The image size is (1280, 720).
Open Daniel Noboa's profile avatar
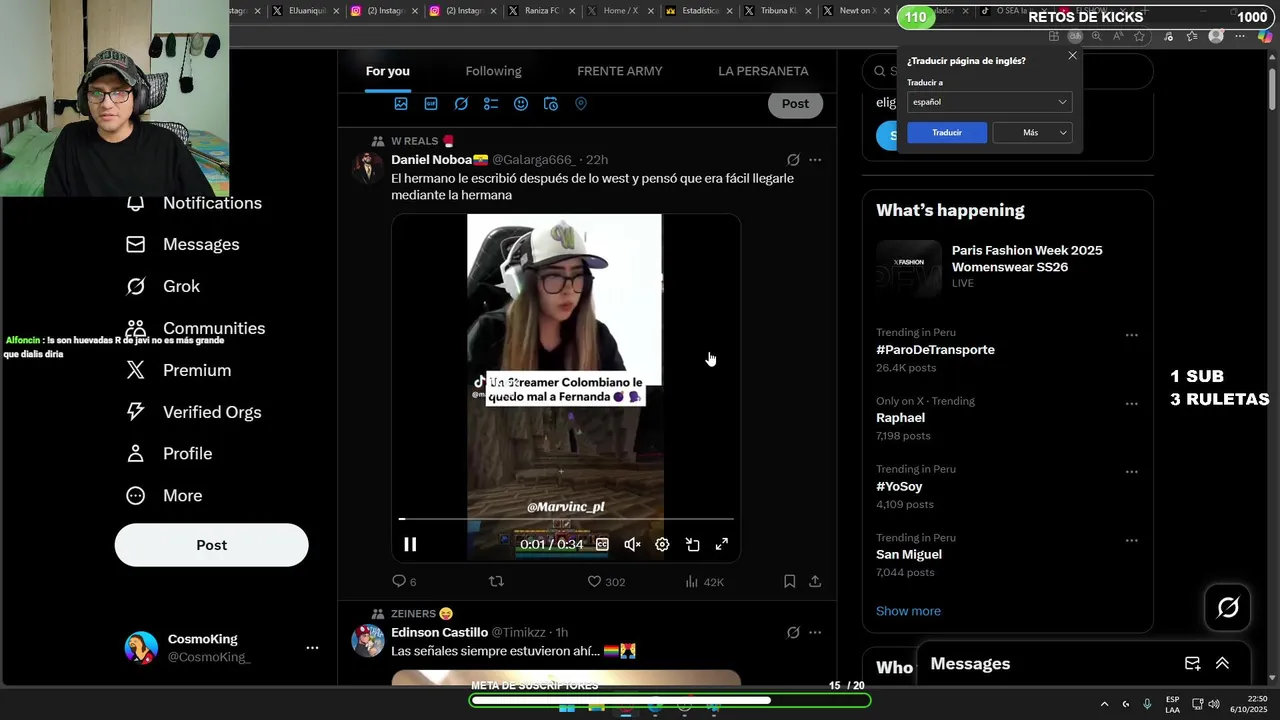367,167
